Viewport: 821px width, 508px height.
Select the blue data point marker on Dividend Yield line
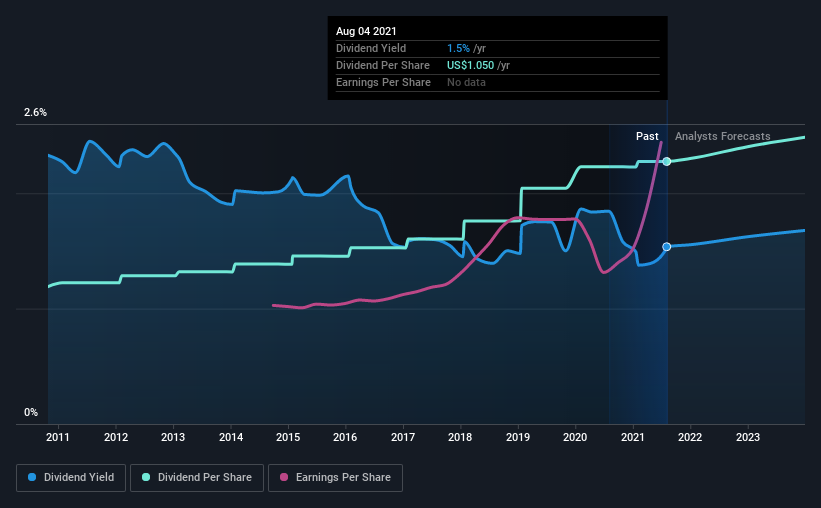[x=667, y=247]
